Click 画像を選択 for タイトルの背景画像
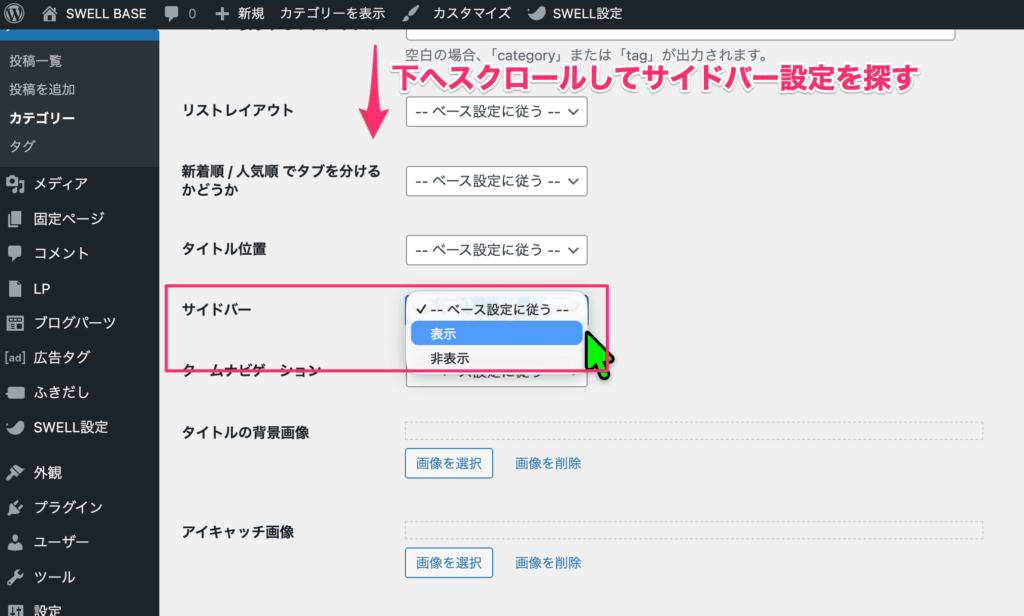The image size is (1024, 616). [448, 463]
